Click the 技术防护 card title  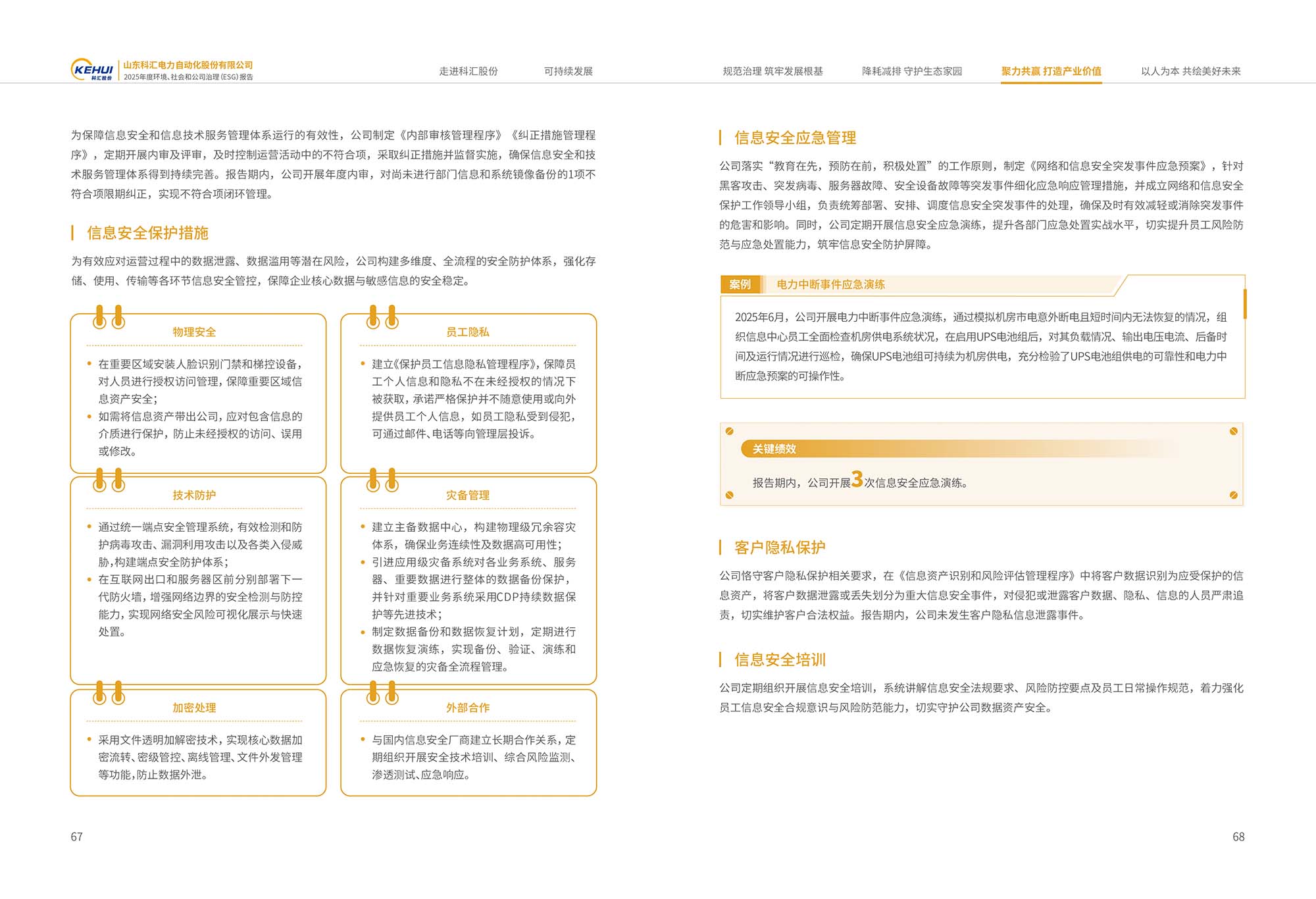click(x=194, y=495)
